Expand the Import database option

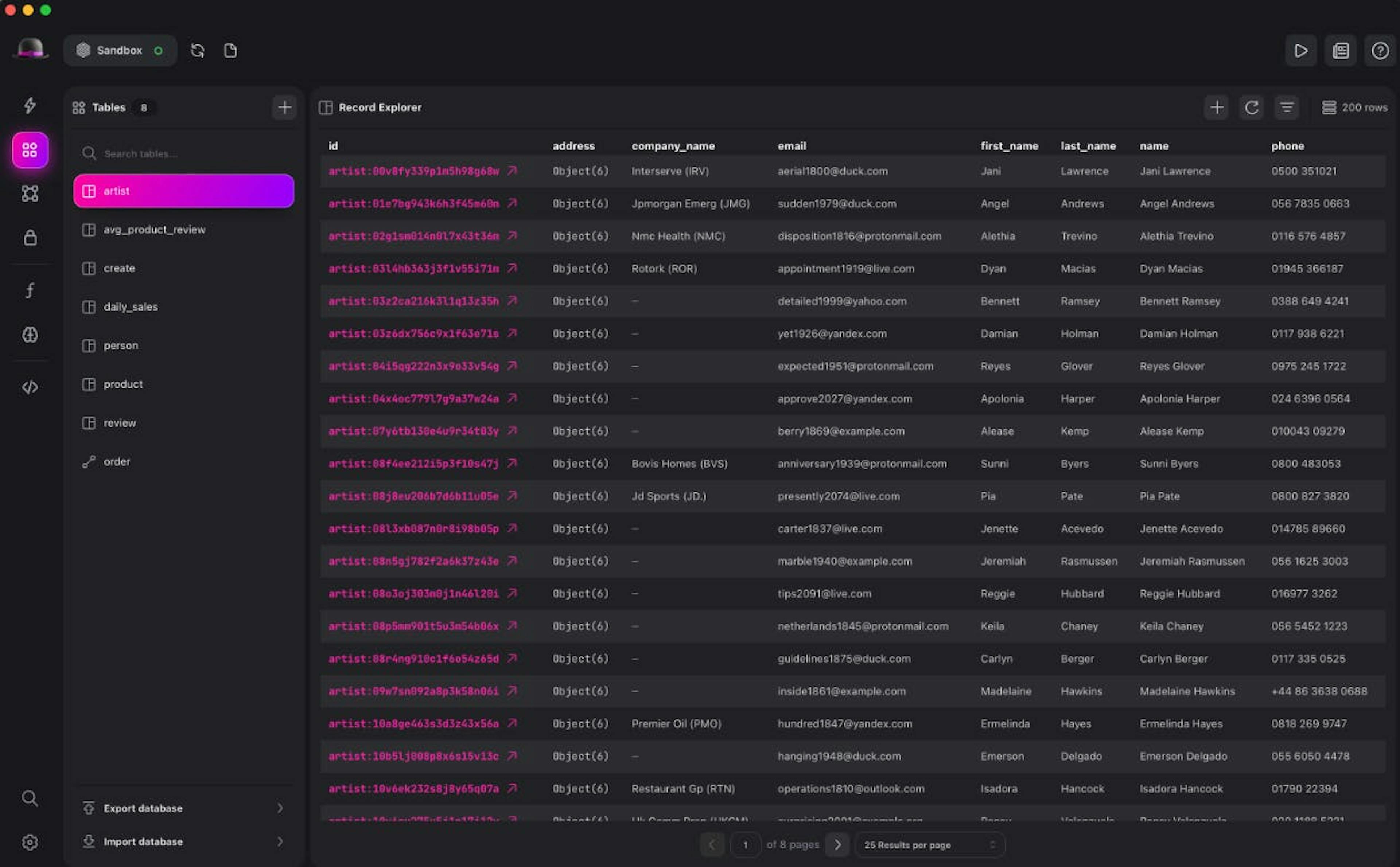click(183, 841)
